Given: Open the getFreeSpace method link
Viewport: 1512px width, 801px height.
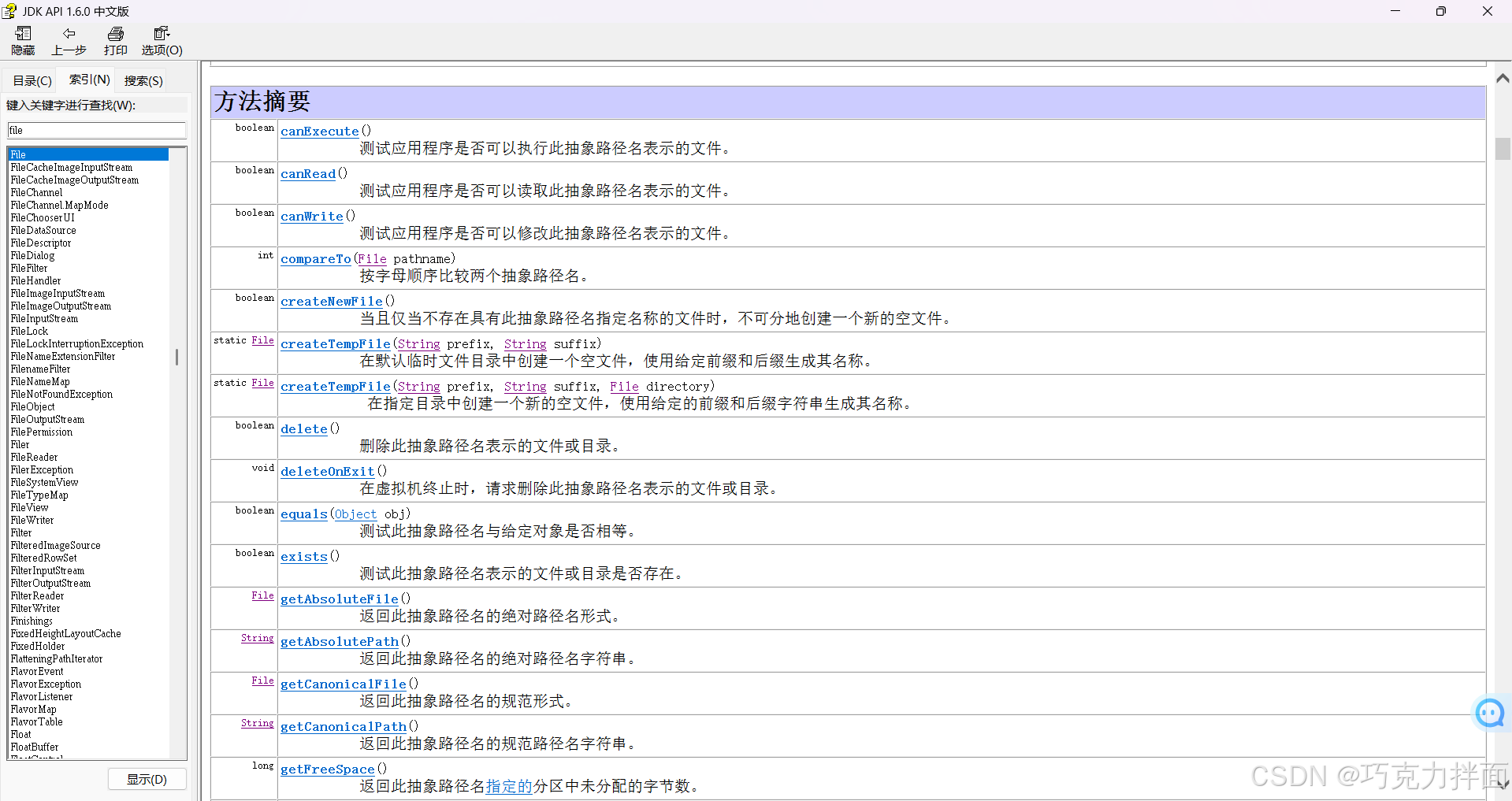Looking at the screenshot, I should tap(328, 769).
